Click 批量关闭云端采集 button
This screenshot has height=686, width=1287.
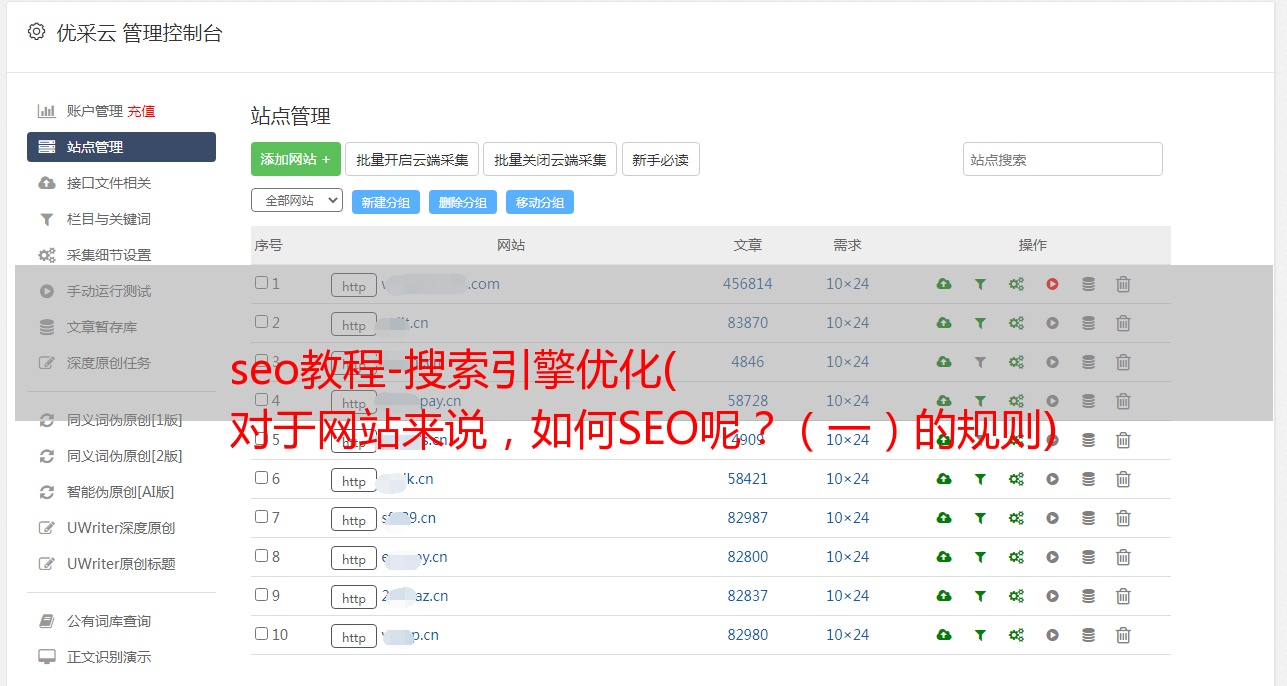point(550,159)
